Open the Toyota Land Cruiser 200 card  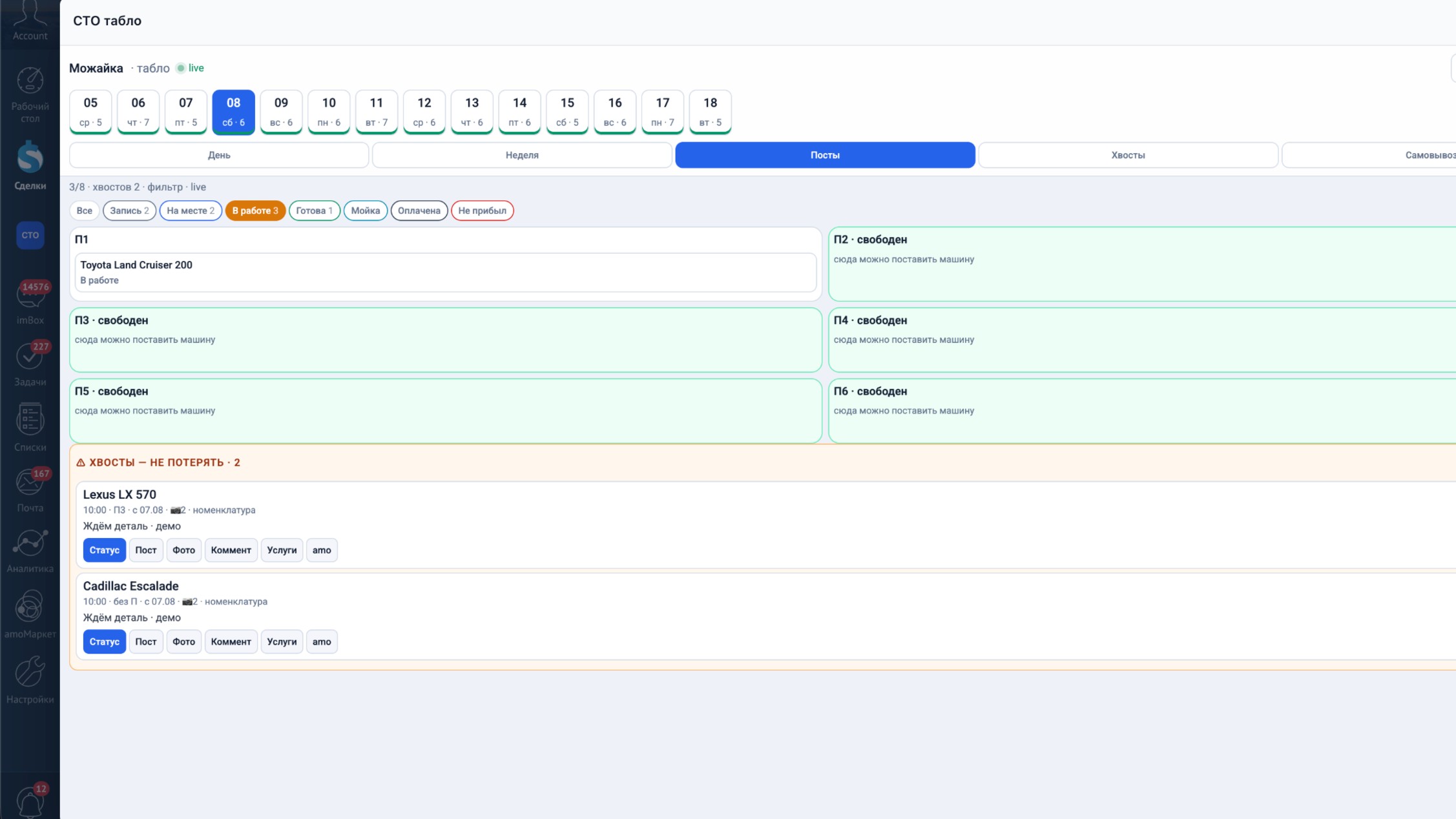(446, 273)
